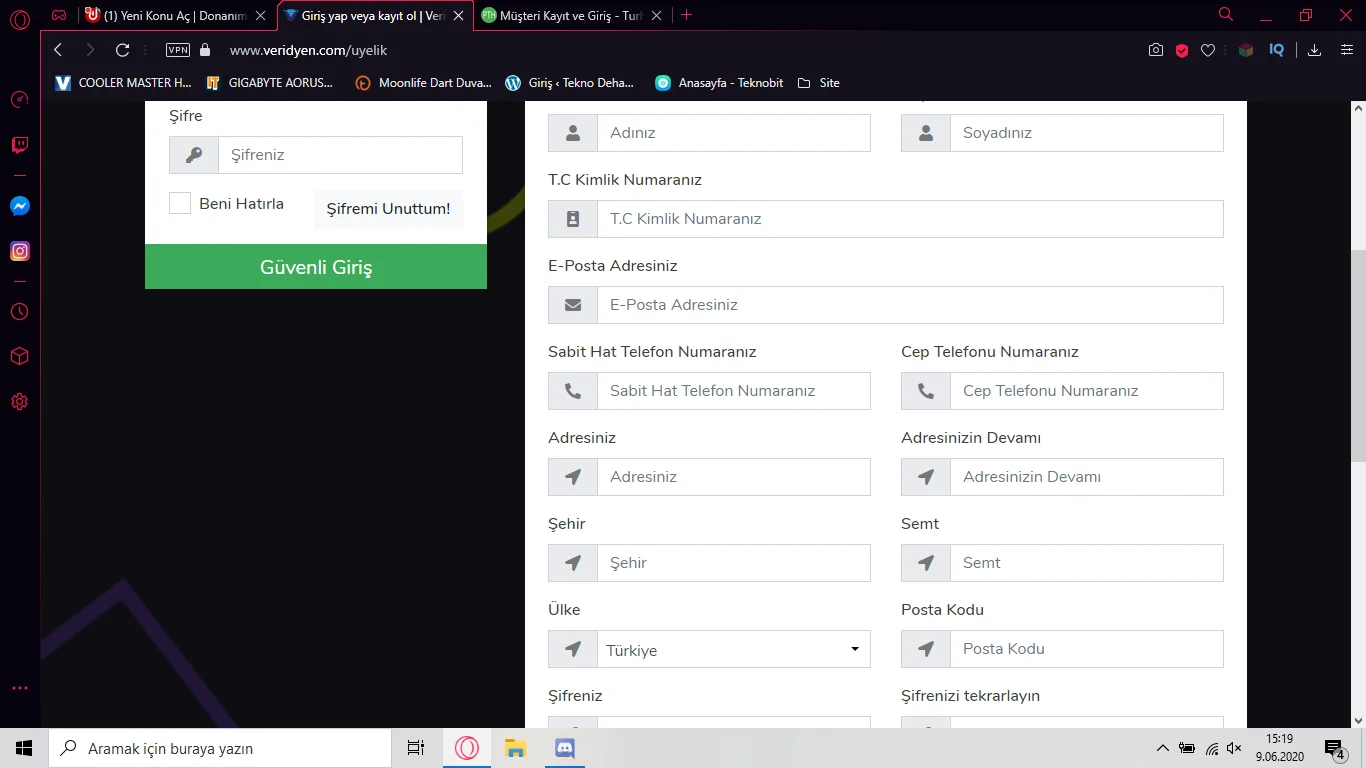Open the GX Corner gamepad tab
1366x768 pixels.
(x=60, y=15)
